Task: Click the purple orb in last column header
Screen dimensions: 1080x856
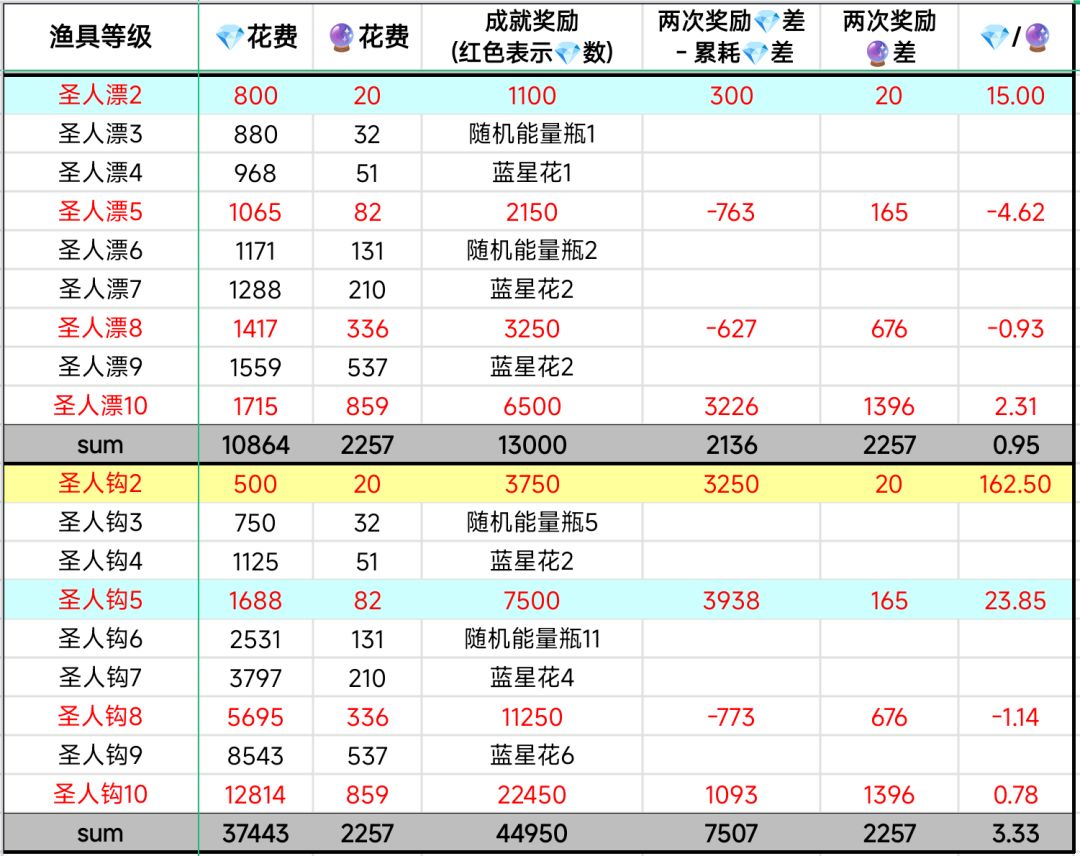Action: [1037, 36]
